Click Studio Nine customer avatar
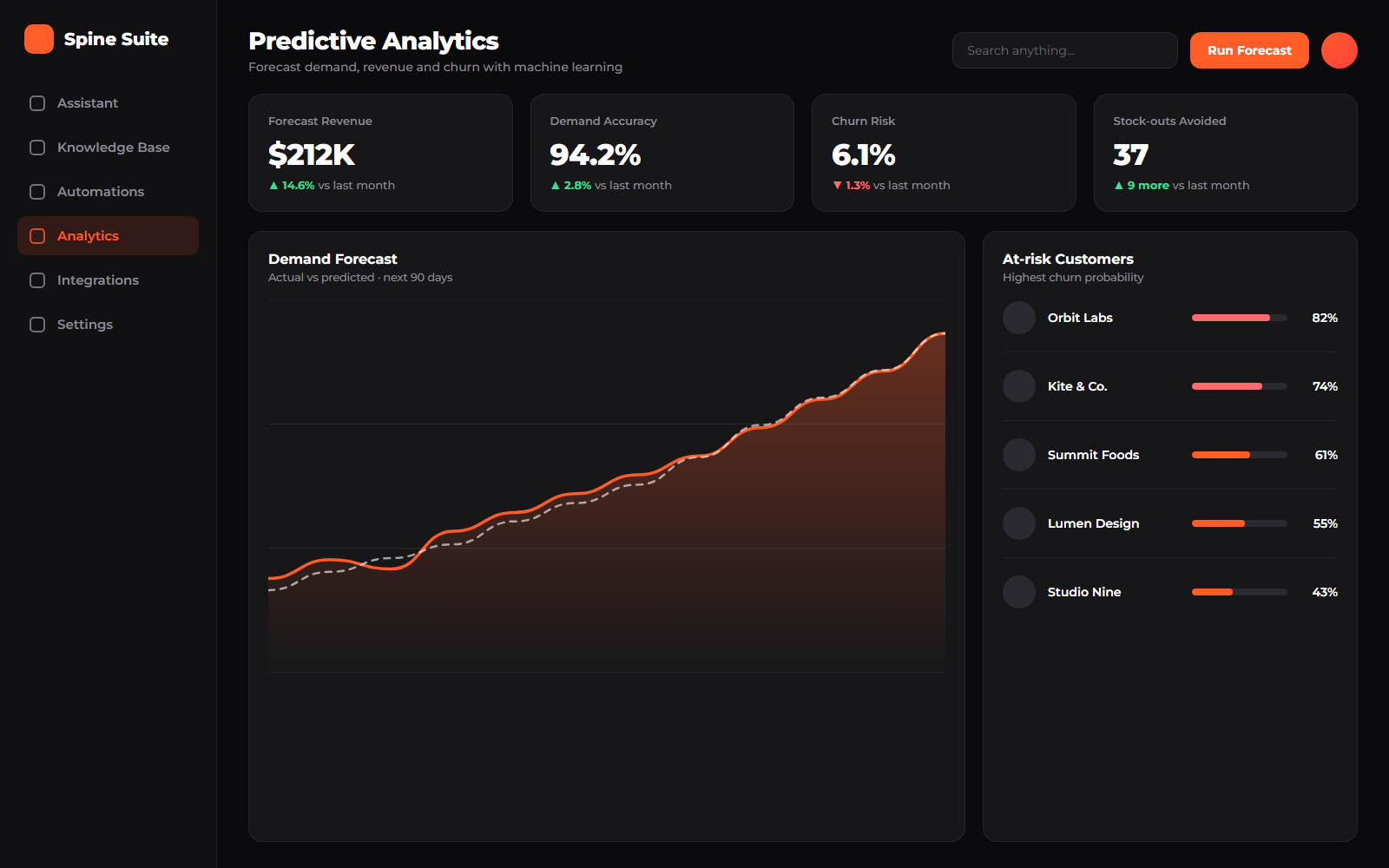Viewport: 1389px width, 868px height. tap(1019, 592)
